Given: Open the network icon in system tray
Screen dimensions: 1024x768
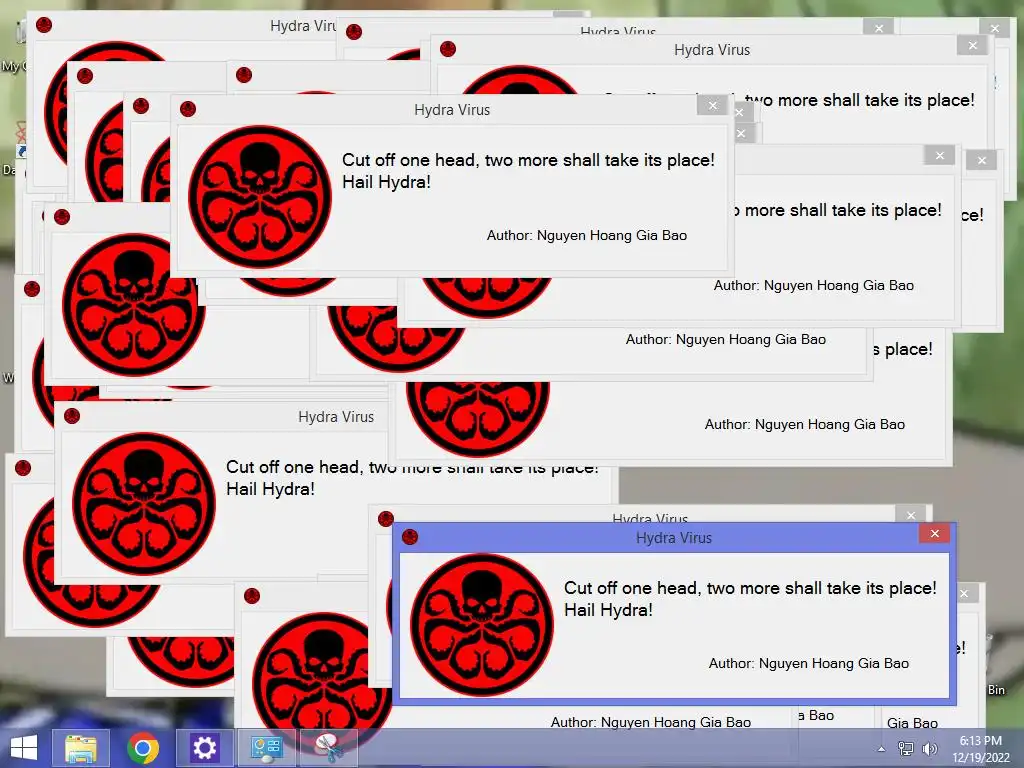Looking at the screenshot, I should 906,749.
